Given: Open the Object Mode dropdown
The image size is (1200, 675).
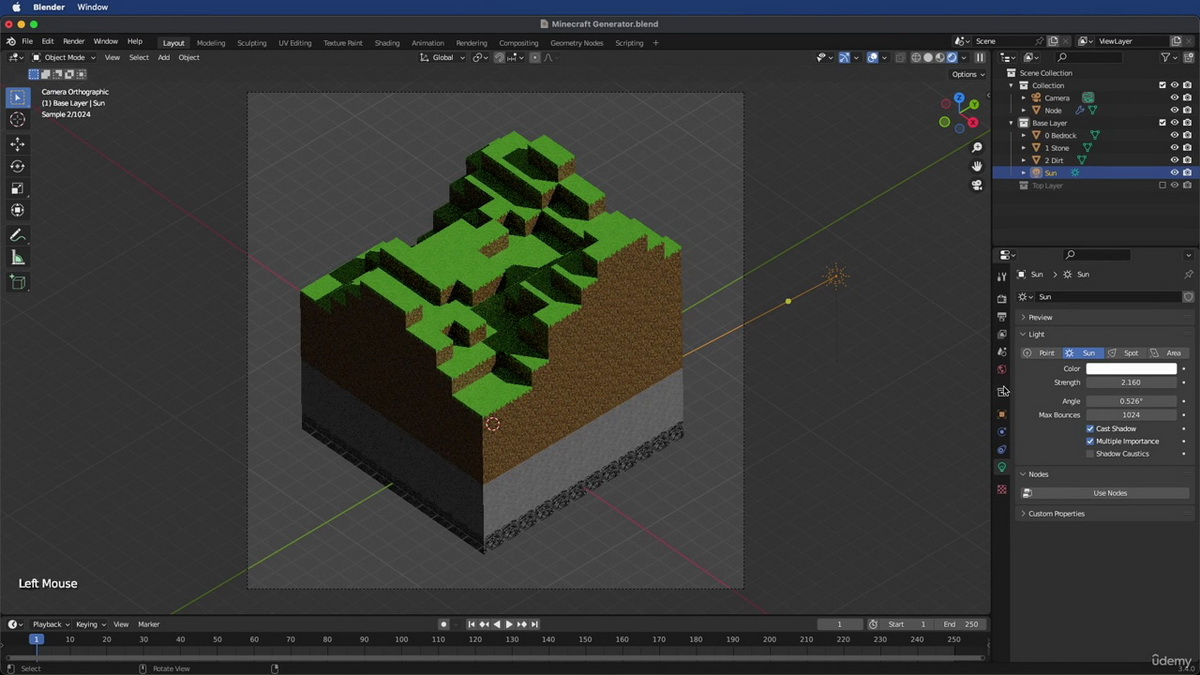Looking at the screenshot, I should [x=64, y=58].
